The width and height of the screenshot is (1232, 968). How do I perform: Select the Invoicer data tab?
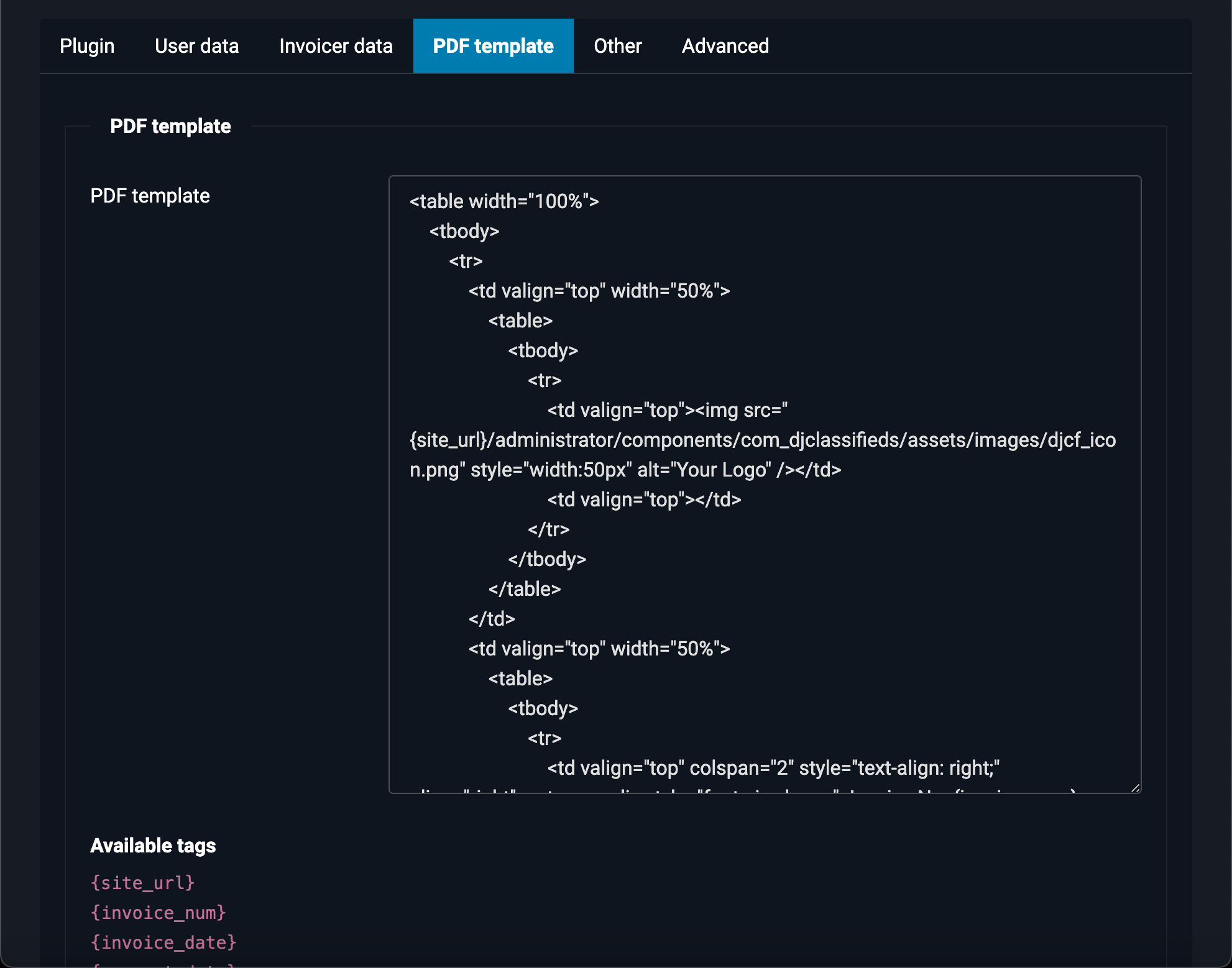click(x=336, y=46)
